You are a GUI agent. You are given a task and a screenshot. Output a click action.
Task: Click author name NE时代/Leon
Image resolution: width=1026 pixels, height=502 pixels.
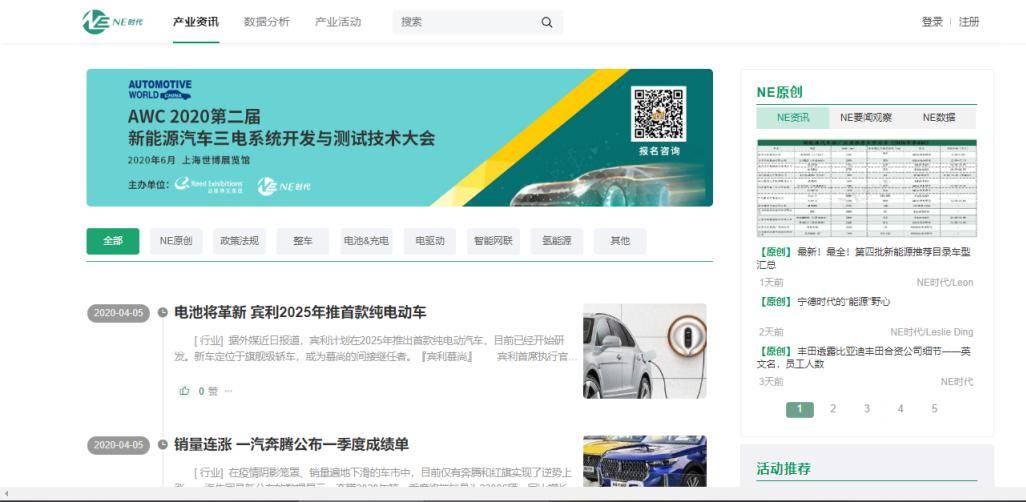945,283
